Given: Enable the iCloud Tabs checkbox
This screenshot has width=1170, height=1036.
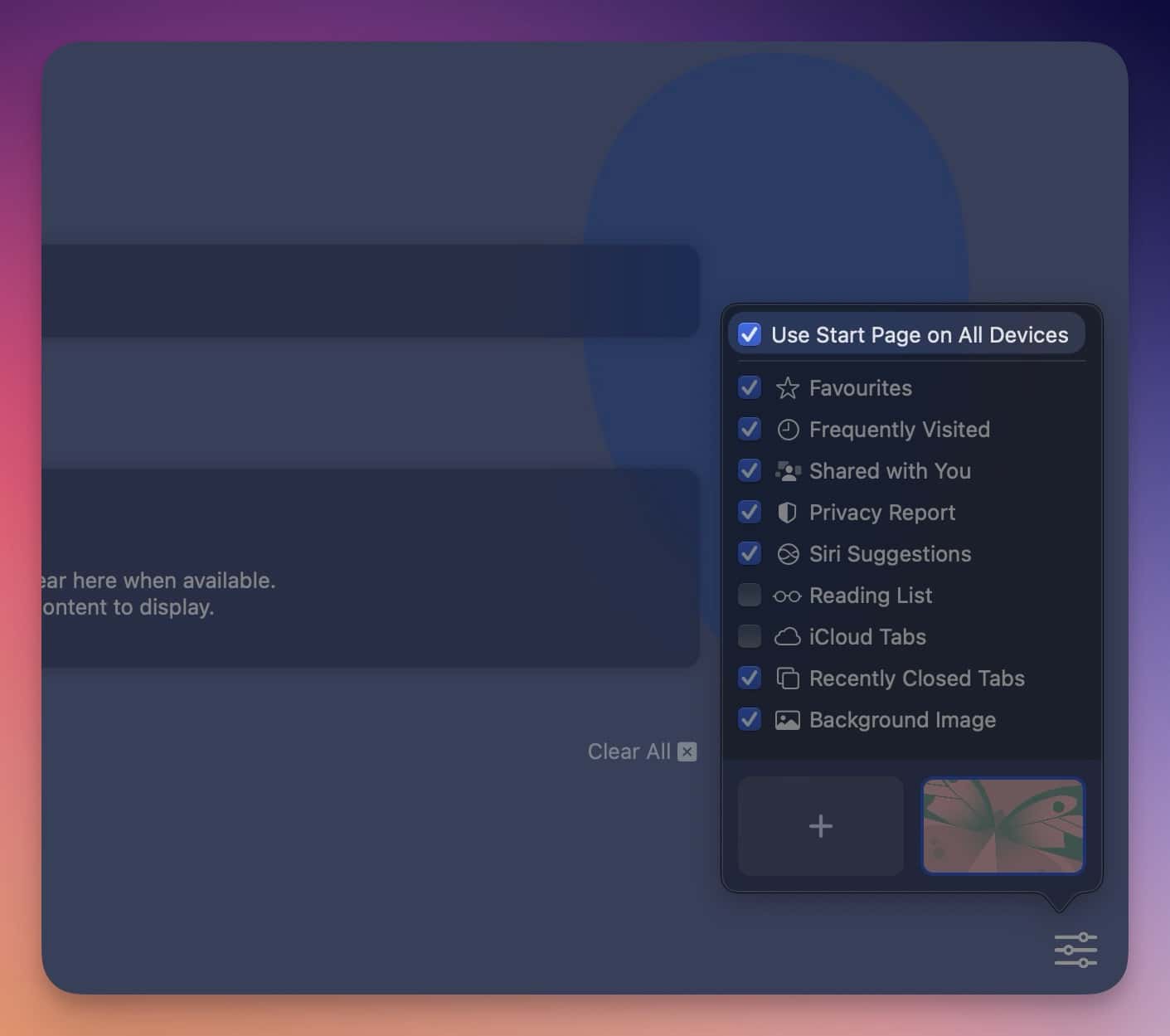Looking at the screenshot, I should point(749,636).
